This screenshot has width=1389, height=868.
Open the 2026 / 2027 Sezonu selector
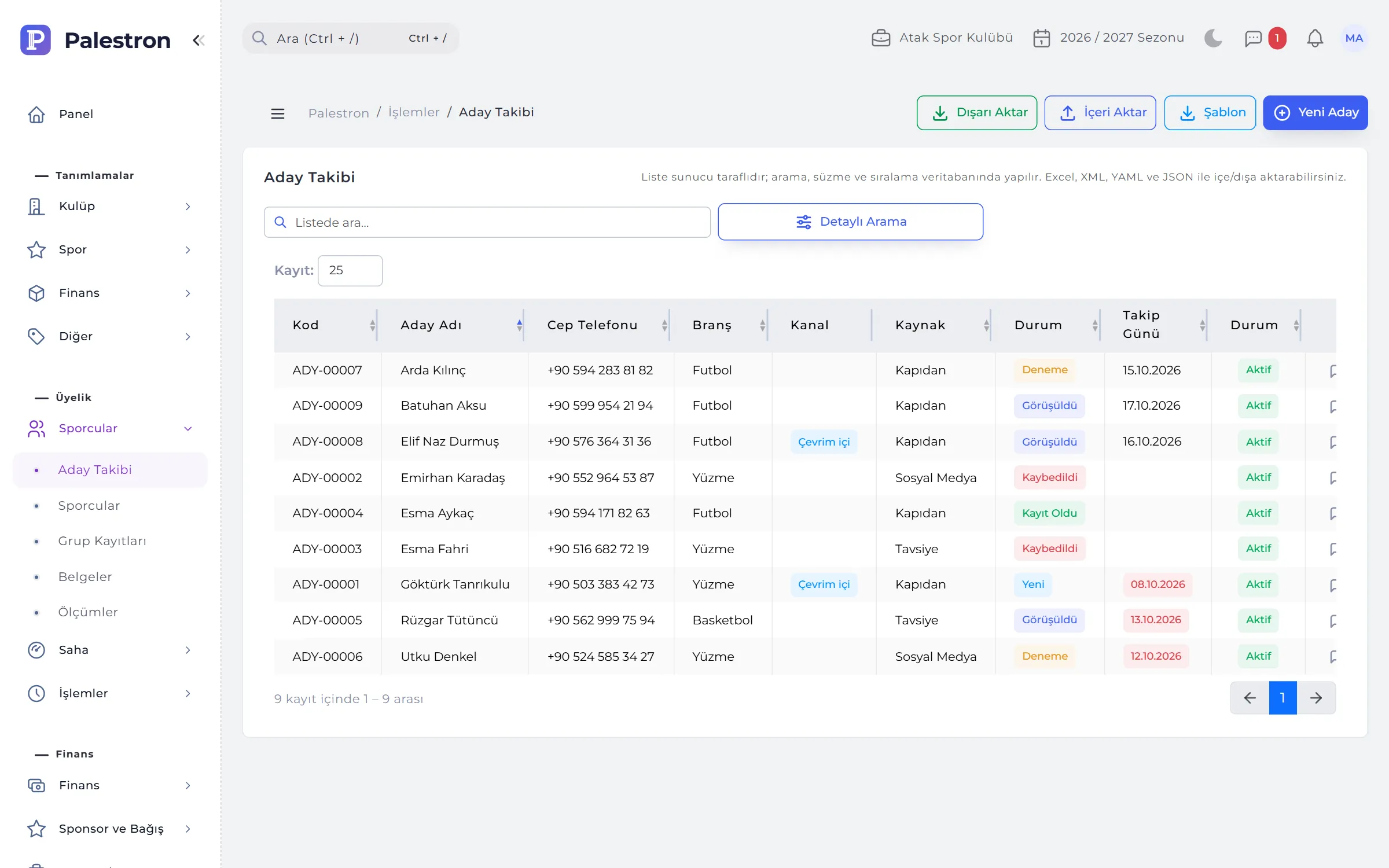click(x=1108, y=38)
